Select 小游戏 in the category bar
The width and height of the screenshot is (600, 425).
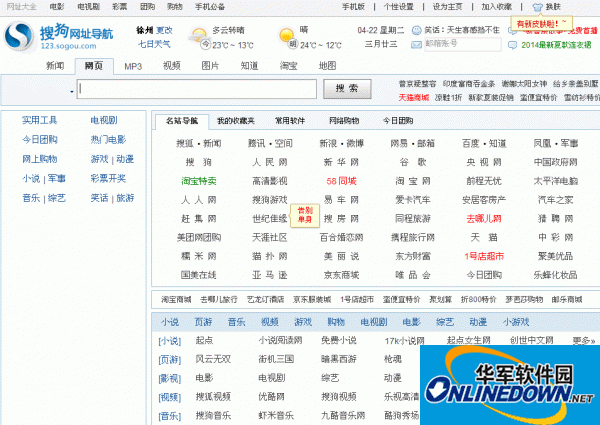[x=516, y=322]
